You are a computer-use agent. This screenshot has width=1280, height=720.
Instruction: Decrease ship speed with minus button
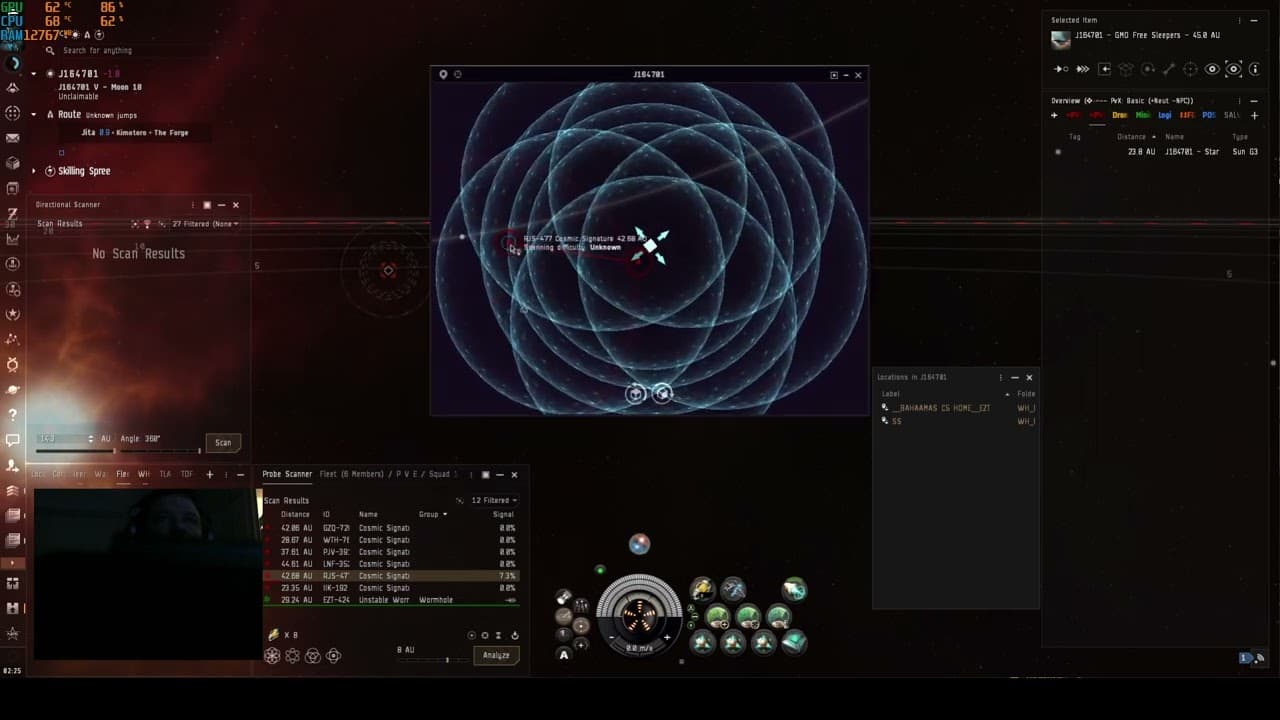click(x=611, y=637)
